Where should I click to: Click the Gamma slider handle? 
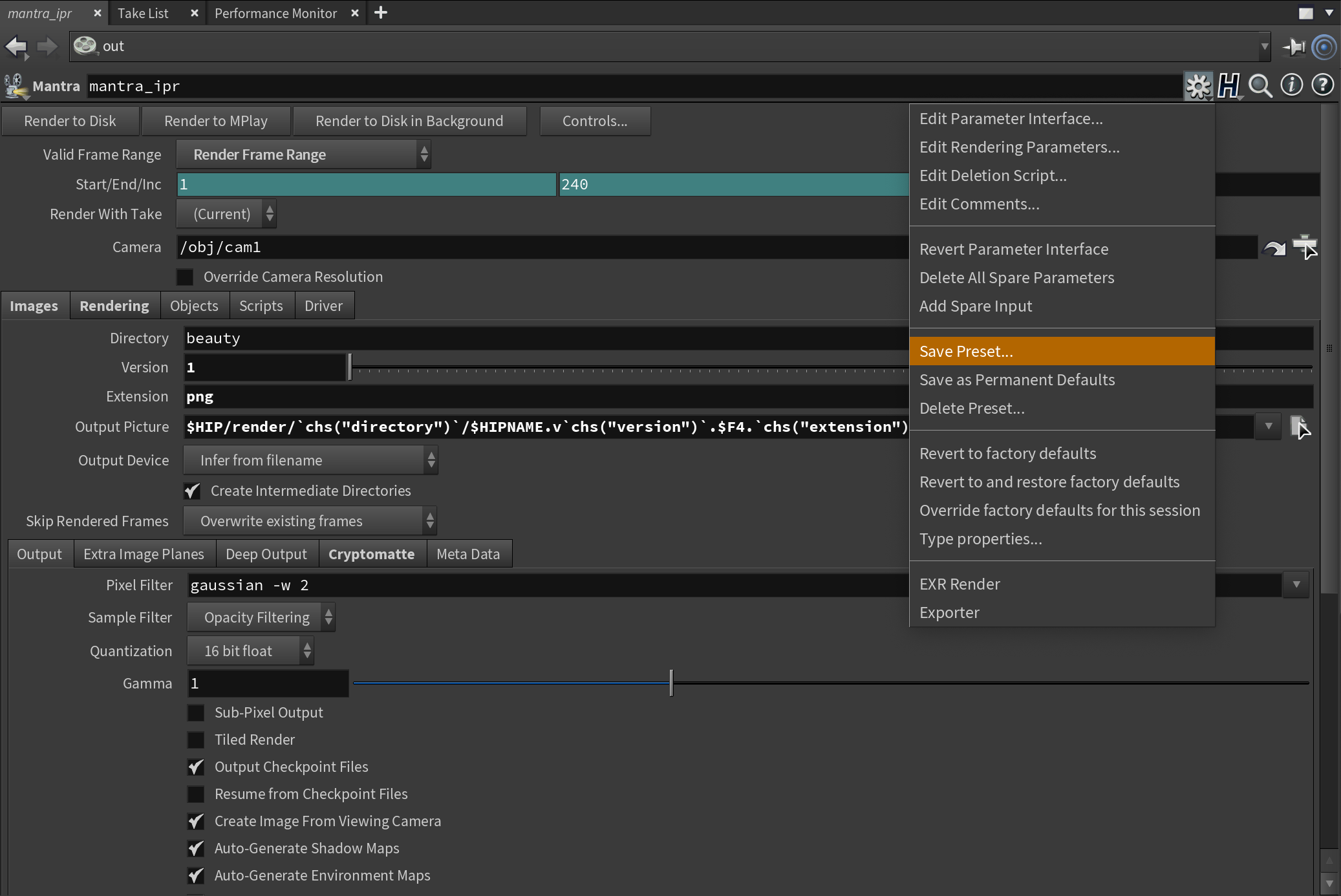[x=671, y=683]
